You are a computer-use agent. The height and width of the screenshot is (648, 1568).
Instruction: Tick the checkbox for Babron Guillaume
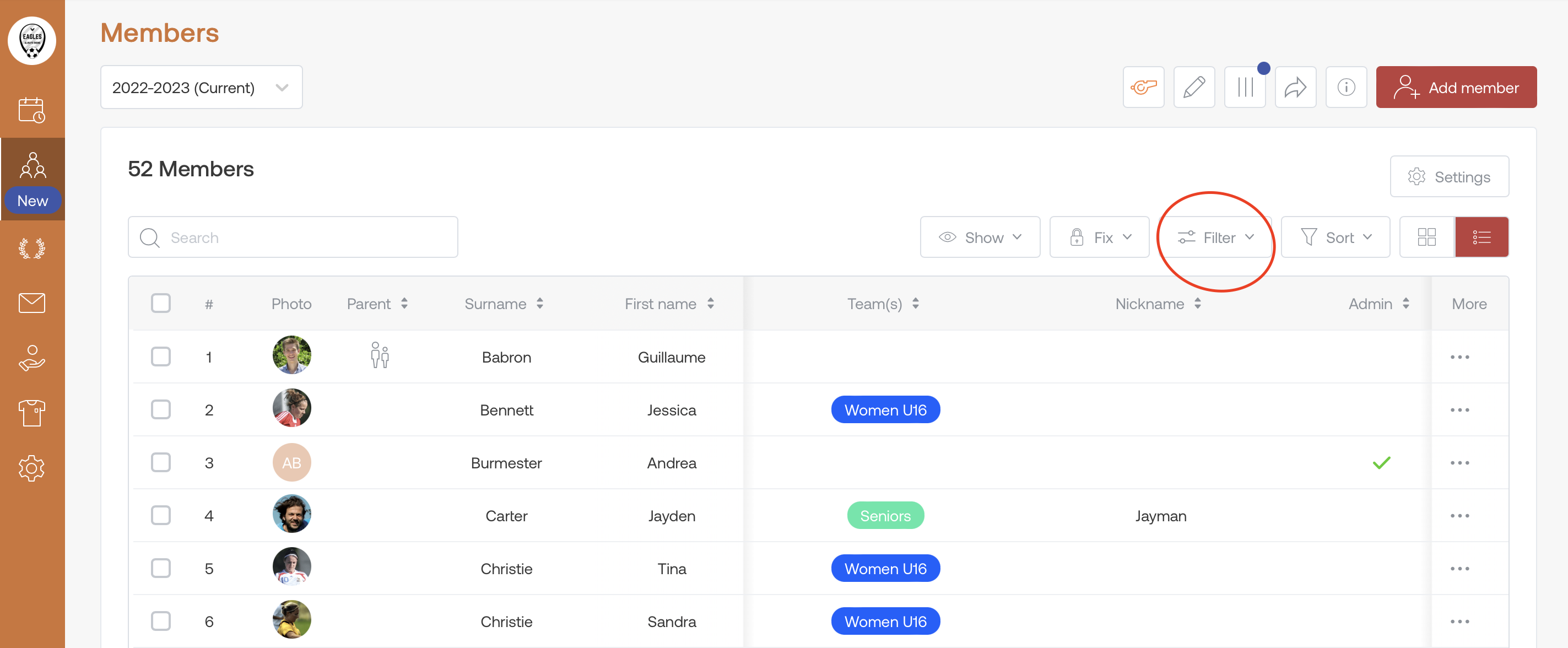161,357
